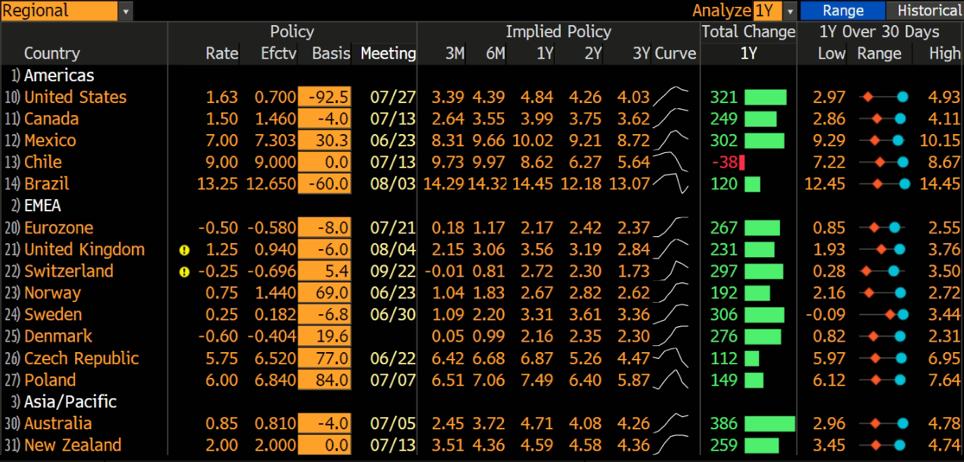The height and width of the screenshot is (462, 964).
Task: Click the Curve column header
Action: [x=675, y=54]
